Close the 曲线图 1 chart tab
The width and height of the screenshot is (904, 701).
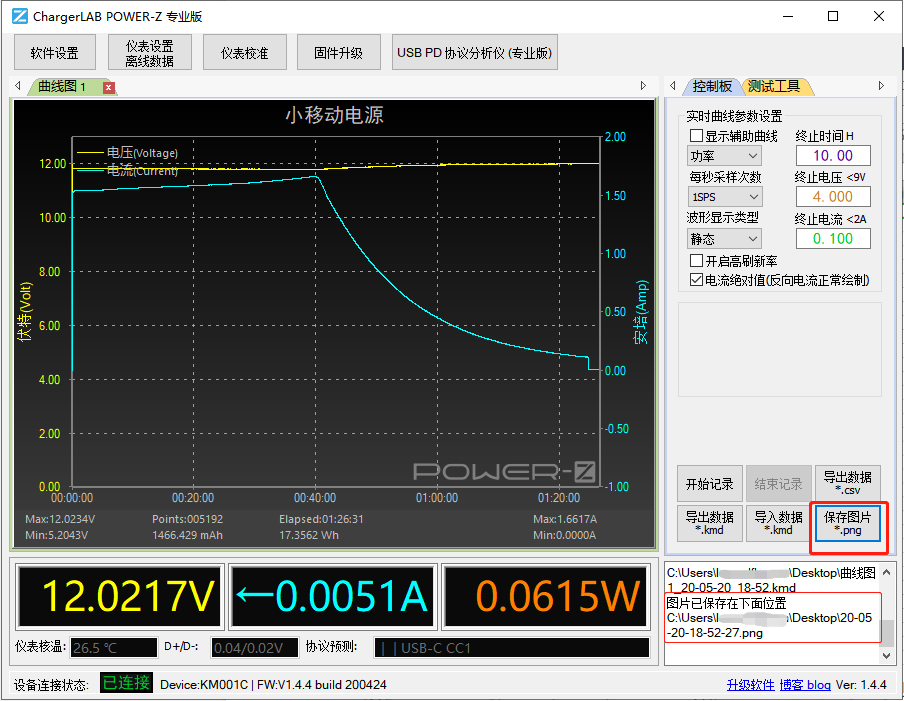click(109, 87)
